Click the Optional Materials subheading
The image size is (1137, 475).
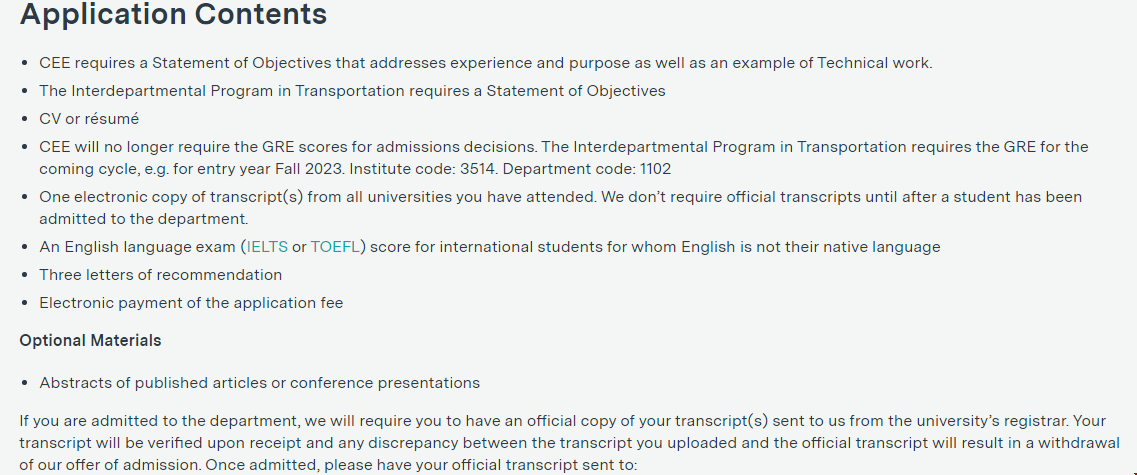click(x=91, y=340)
